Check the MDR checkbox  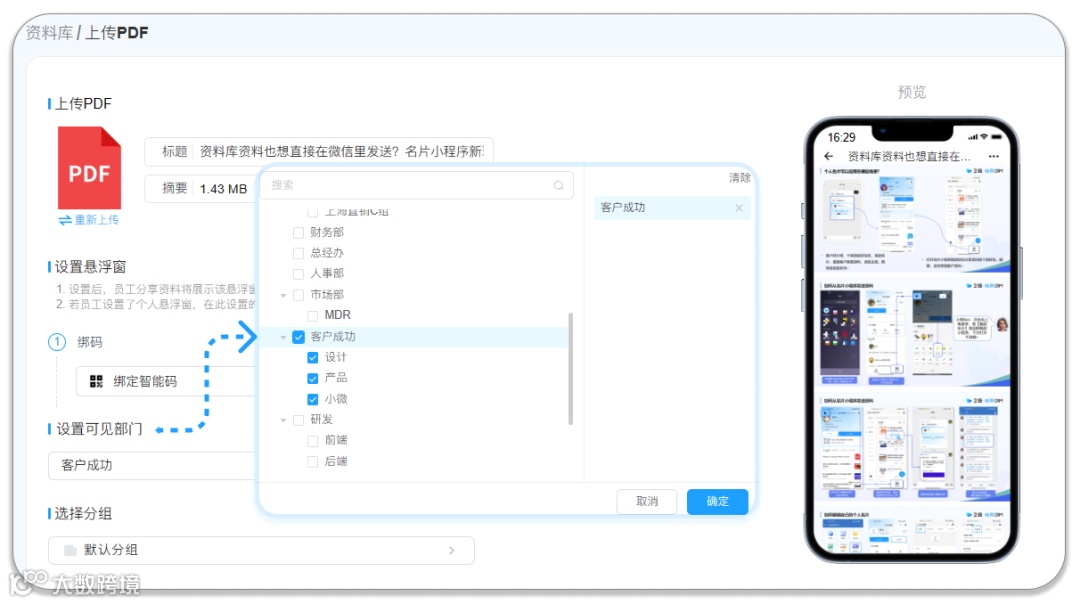(x=313, y=315)
